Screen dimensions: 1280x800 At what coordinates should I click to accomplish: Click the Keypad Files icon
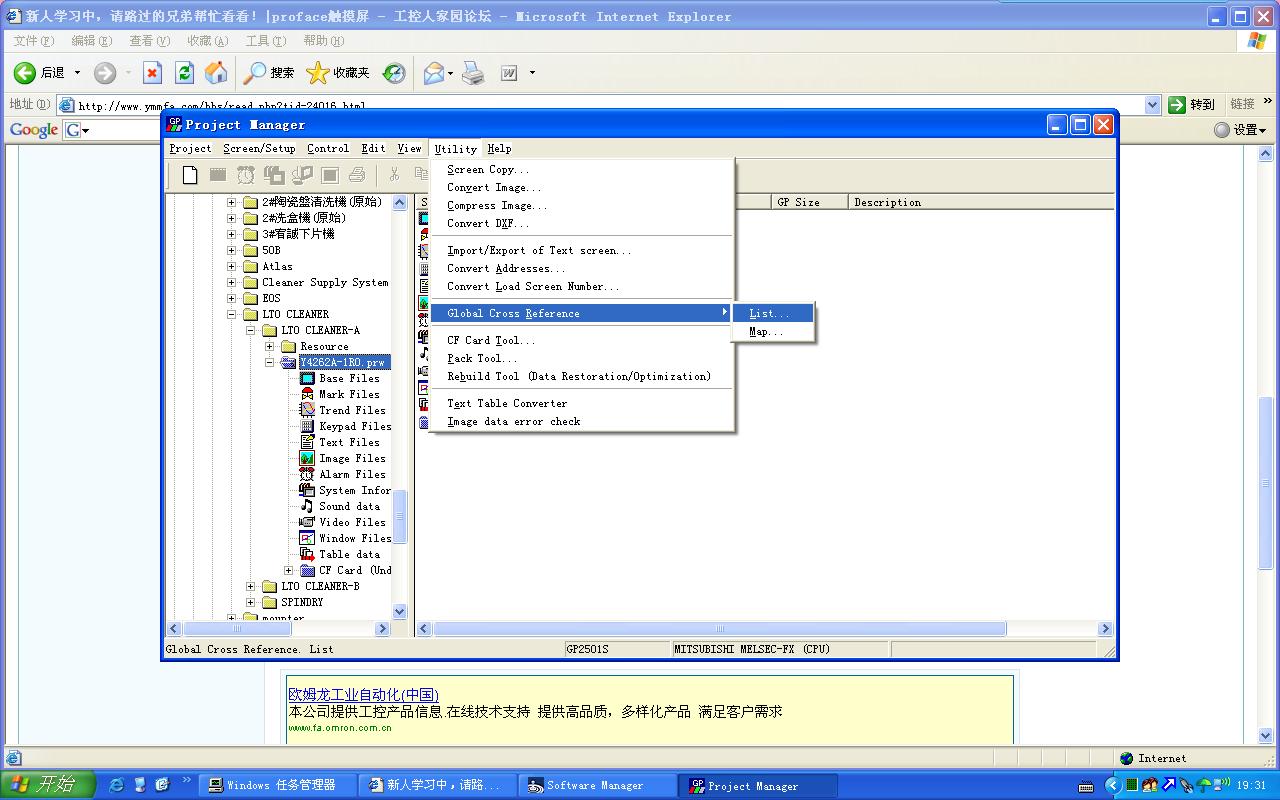pos(307,426)
